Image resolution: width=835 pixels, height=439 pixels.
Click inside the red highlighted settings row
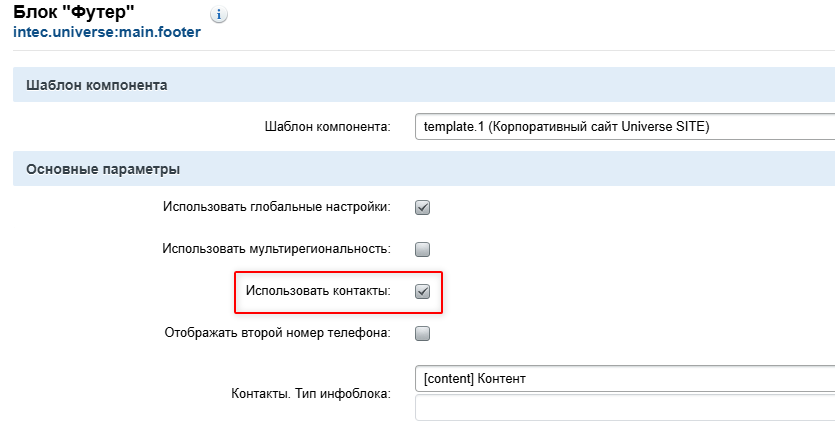coord(338,292)
